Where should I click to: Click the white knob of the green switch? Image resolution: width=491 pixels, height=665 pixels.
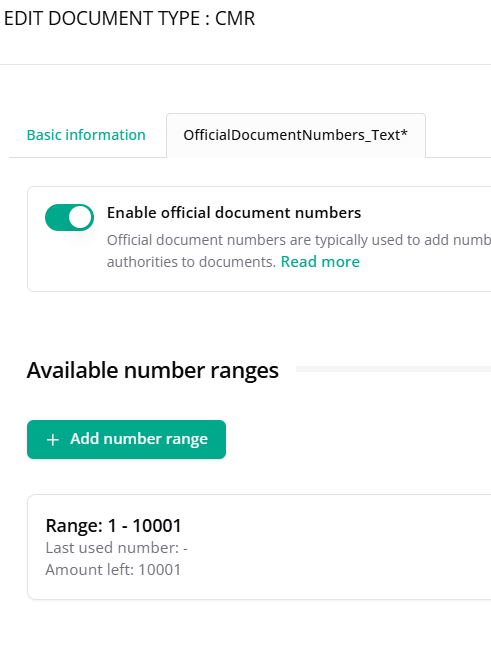[81, 218]
